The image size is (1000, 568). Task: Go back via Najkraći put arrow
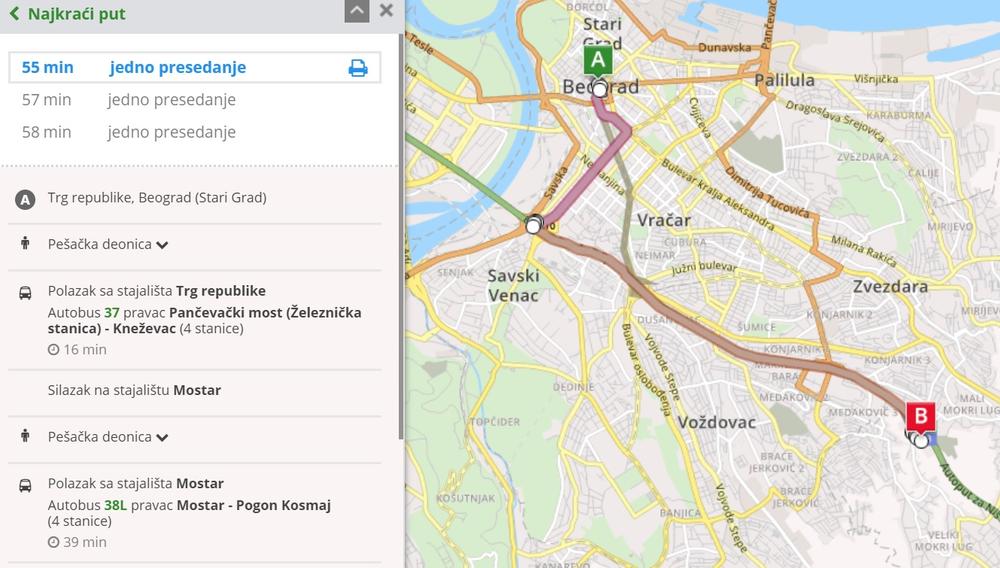click(x=14, y=13)
